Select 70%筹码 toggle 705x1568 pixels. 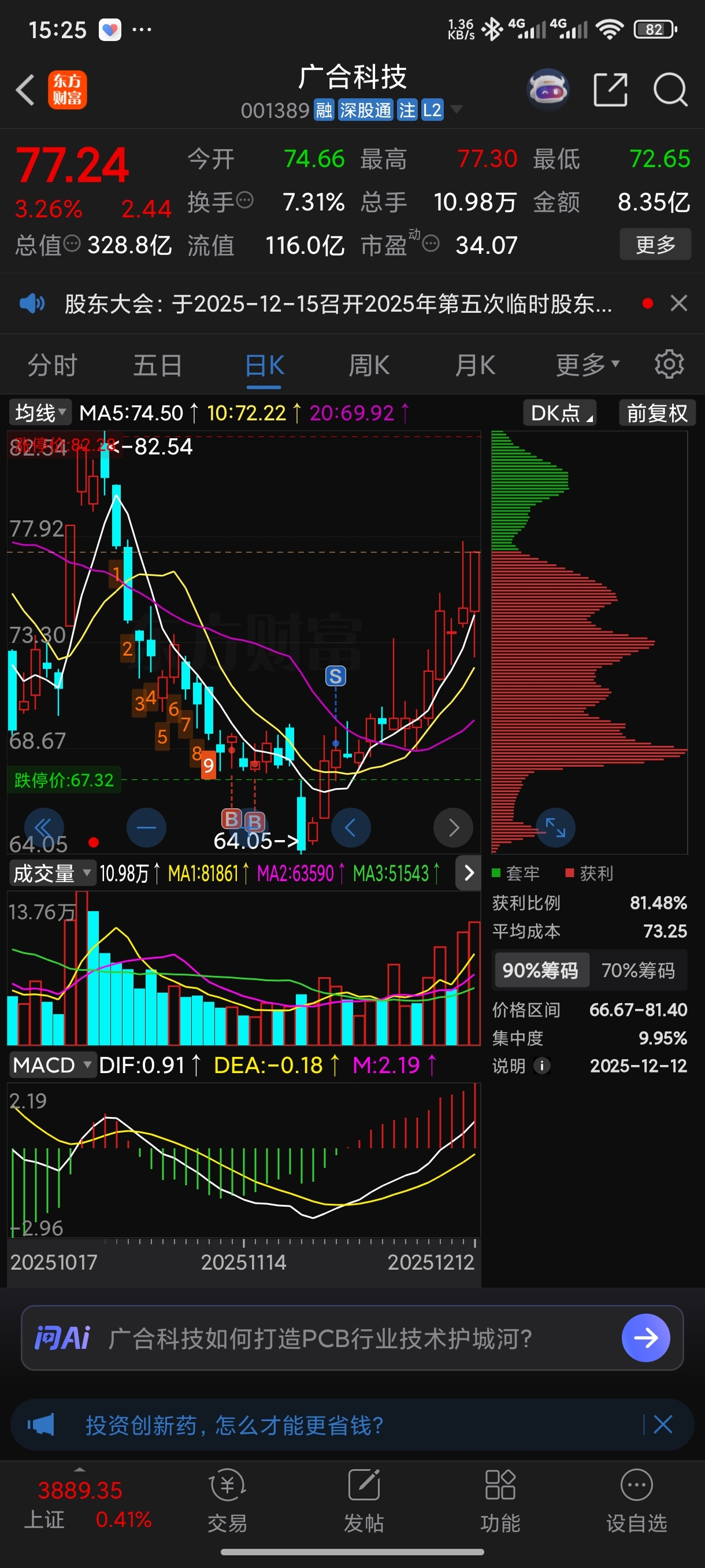pyautogui.click(x=638, y=970)
